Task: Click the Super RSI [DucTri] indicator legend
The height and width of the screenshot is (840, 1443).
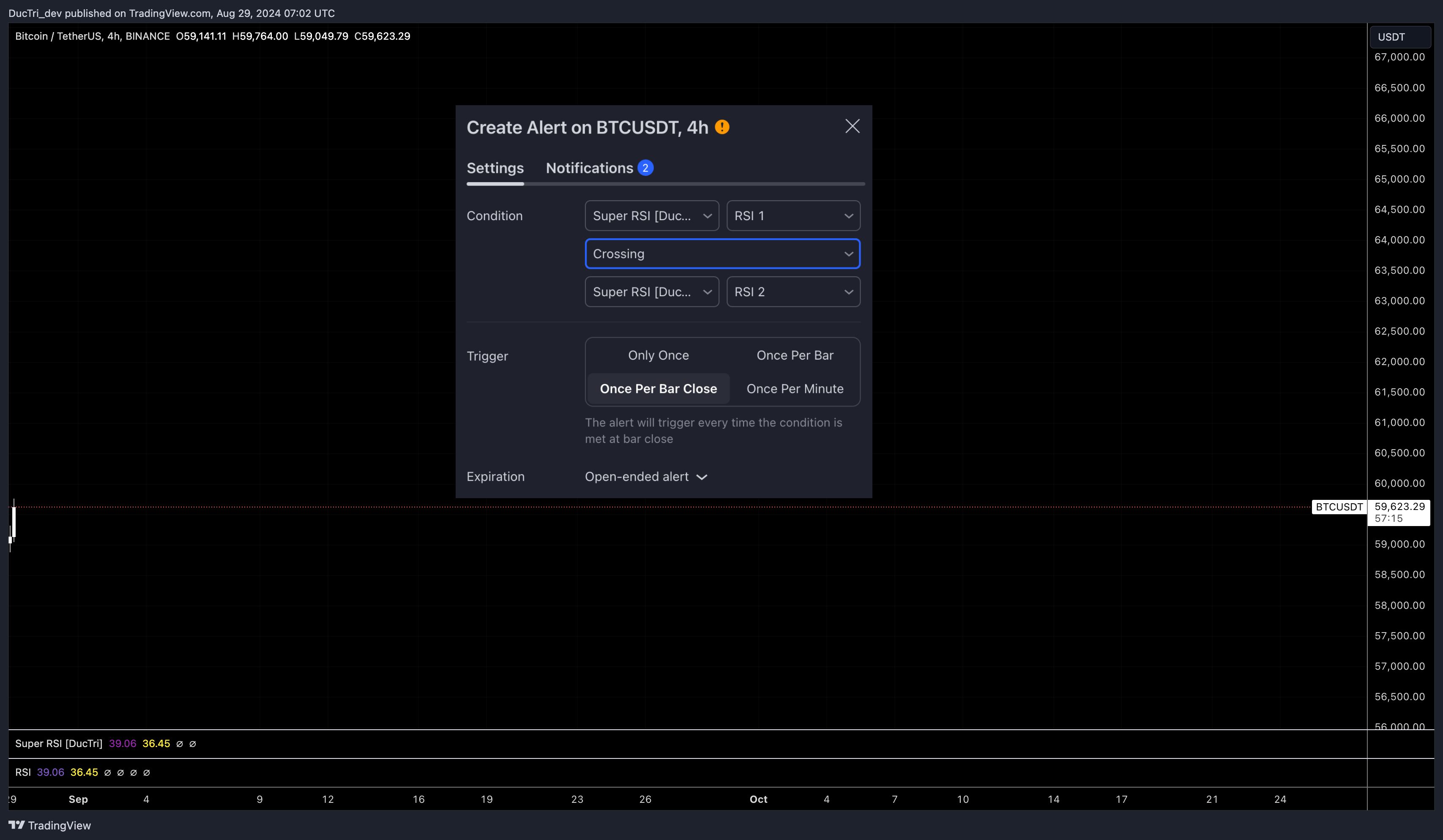Action: pos(58,743)
